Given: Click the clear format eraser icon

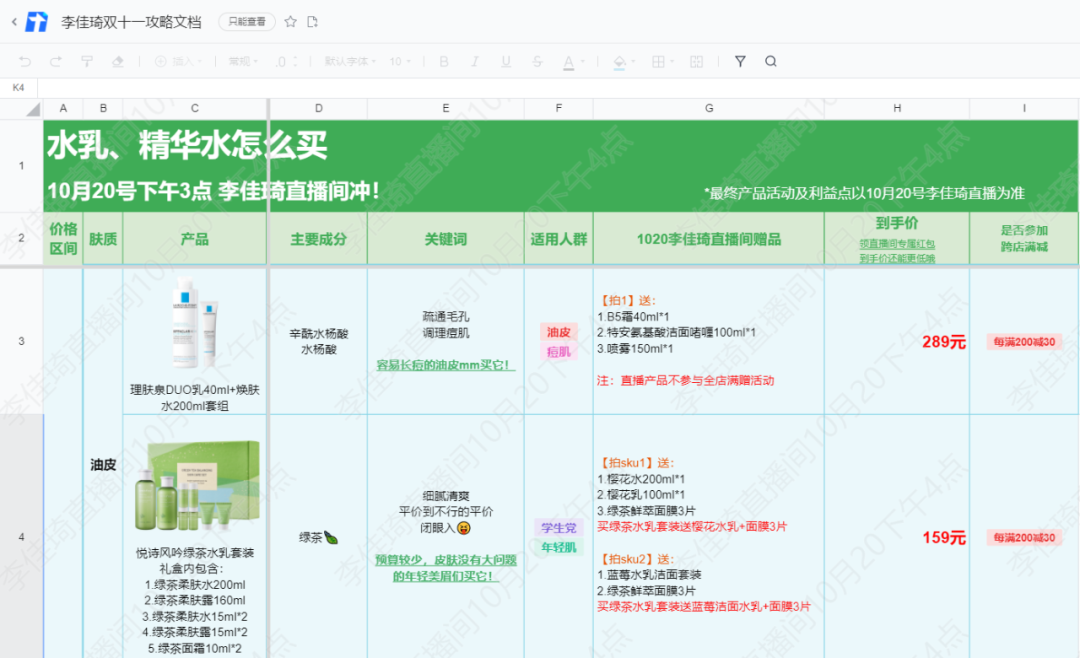Looking at the screenshot, I should tap(118, 62).
